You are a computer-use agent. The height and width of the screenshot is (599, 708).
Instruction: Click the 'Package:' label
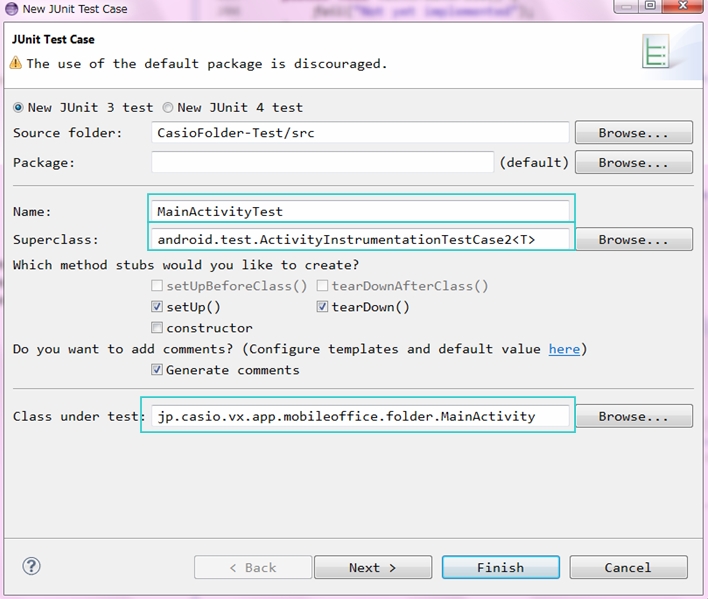pyautogui.click(x=44, y=163)
